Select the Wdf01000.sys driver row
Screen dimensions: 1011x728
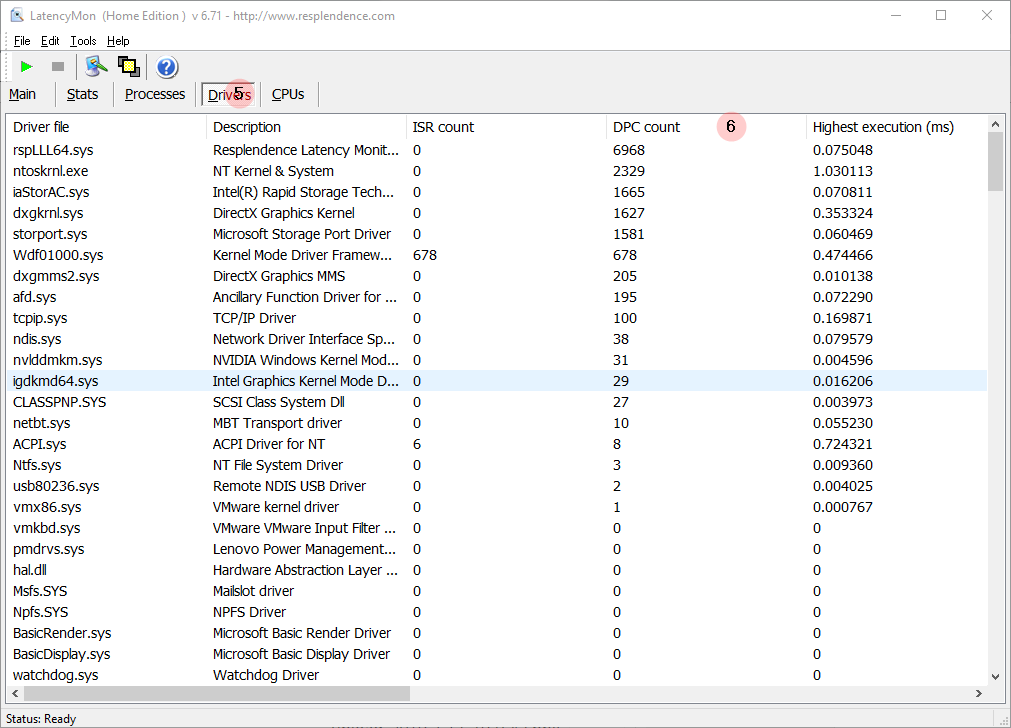(496, 255)
